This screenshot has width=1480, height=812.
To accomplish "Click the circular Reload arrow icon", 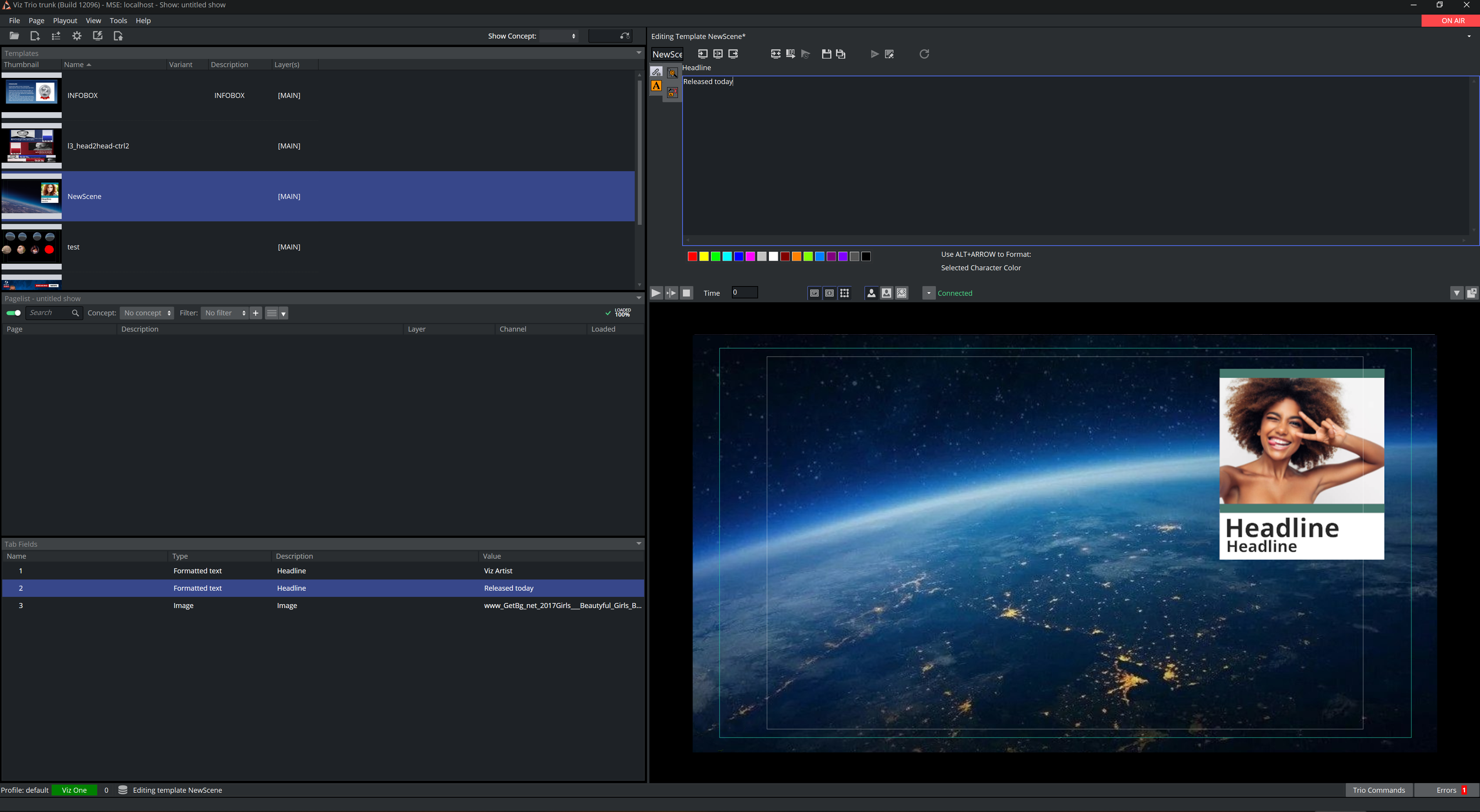I will click(924, 54).
